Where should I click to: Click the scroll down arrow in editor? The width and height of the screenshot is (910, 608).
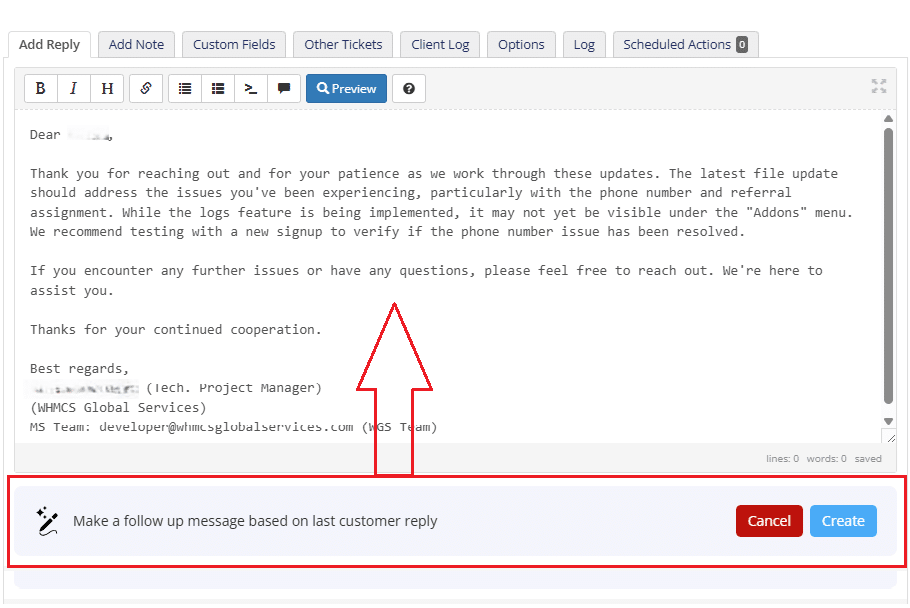pyautogui.click(x=888, y=421)
